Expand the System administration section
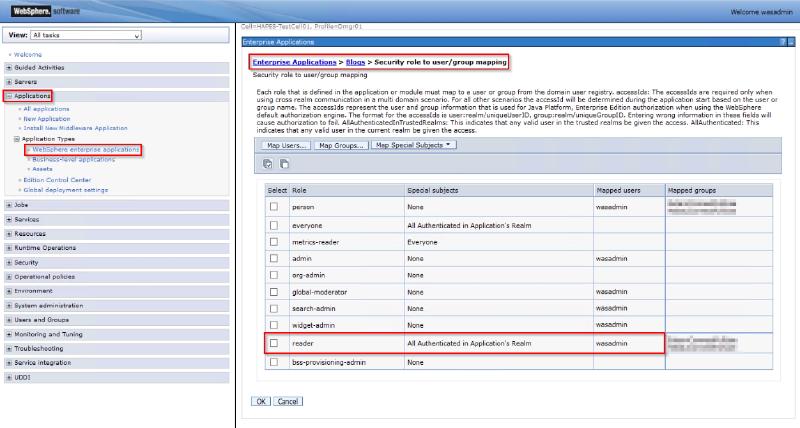Viewport: 800px width, 428px height. pyautogui.click(x=9, y=306)
